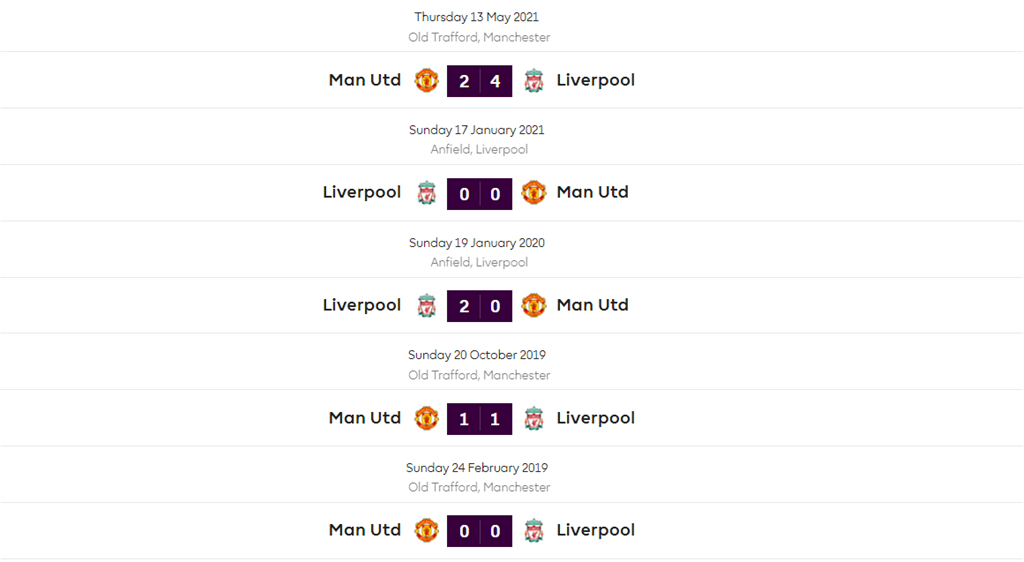This screenshot has height=562, width=1024.
Task: Click Man Utd crest in 24 February 2019 match
Action: [x=427, y=530]
